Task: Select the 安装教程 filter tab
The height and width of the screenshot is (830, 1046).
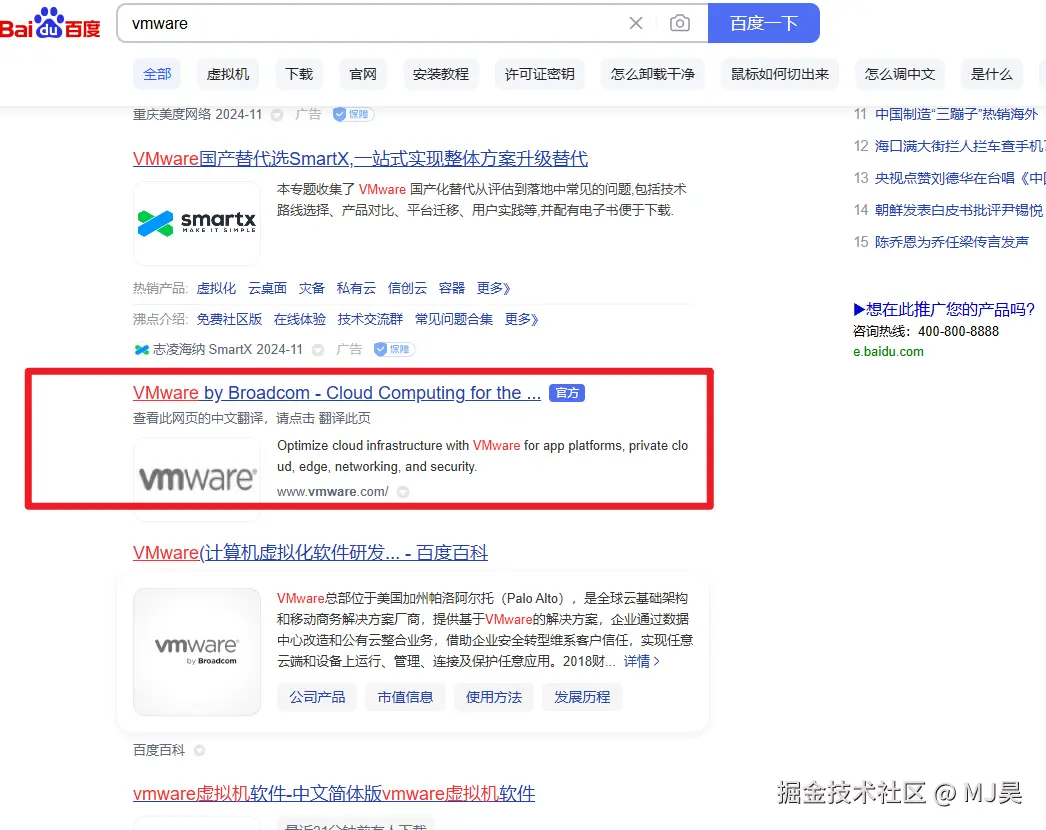Action: tap(440, 74)
